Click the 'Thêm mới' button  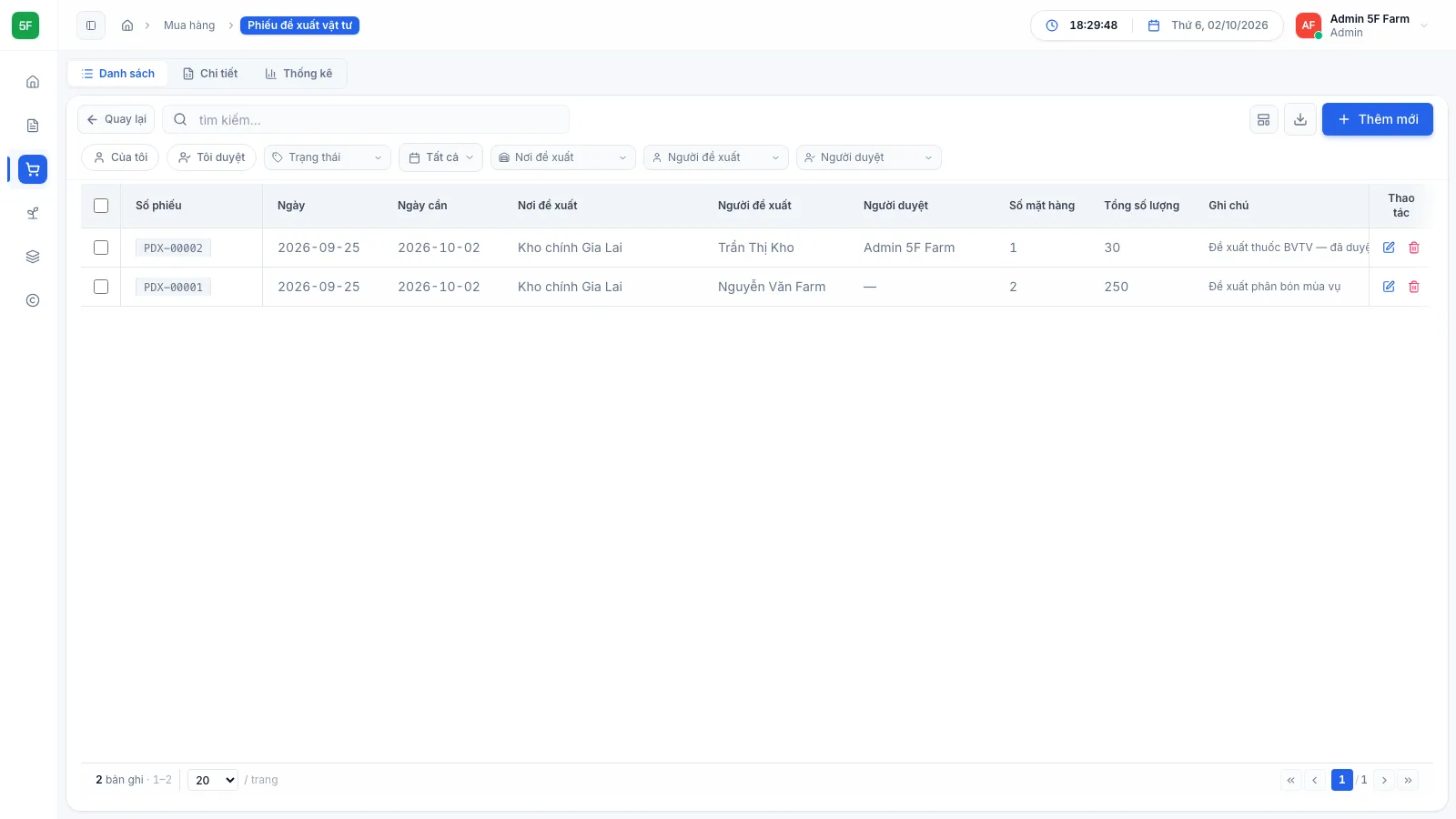point(1378,119)
